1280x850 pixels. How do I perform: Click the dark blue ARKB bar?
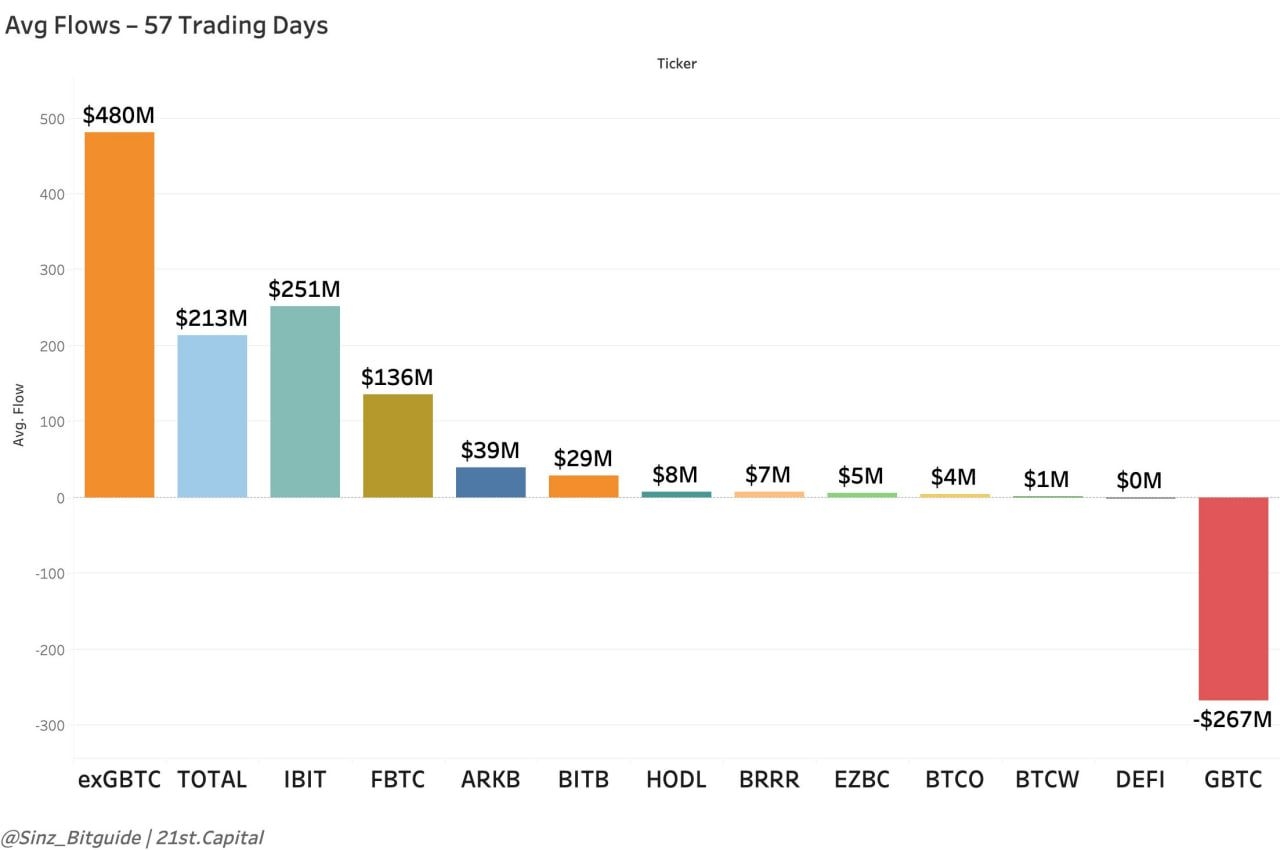tap(490, 482)
